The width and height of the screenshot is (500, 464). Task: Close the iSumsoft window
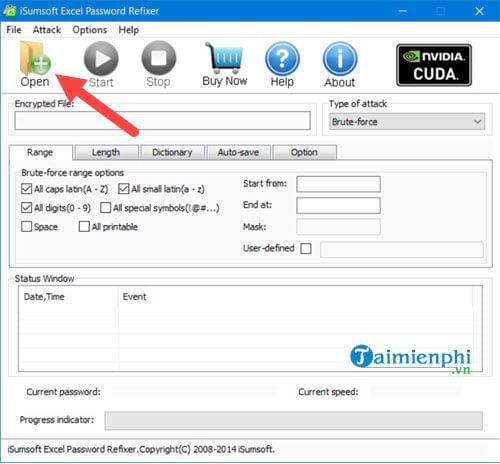(x=479, y=11)
